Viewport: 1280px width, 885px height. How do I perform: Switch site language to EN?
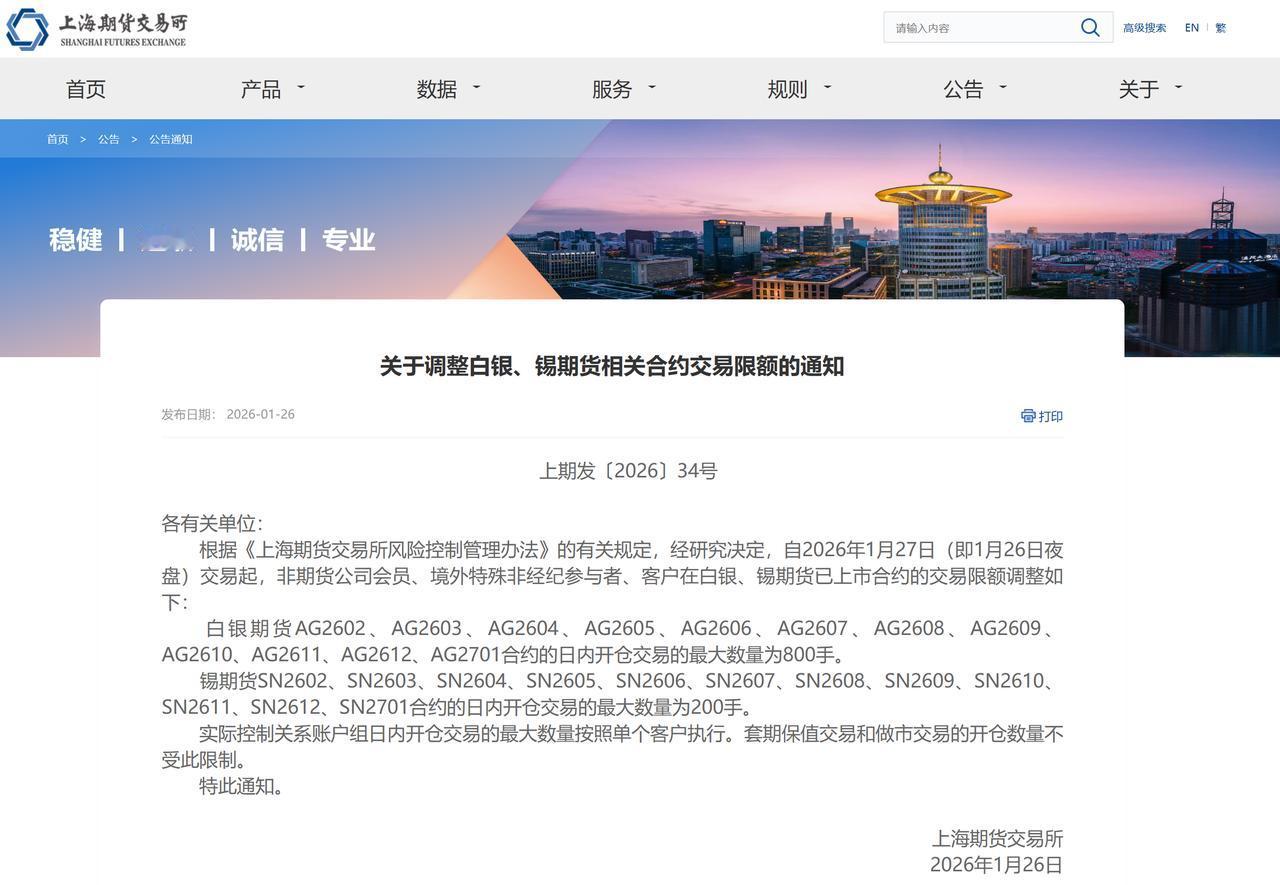1192,28
